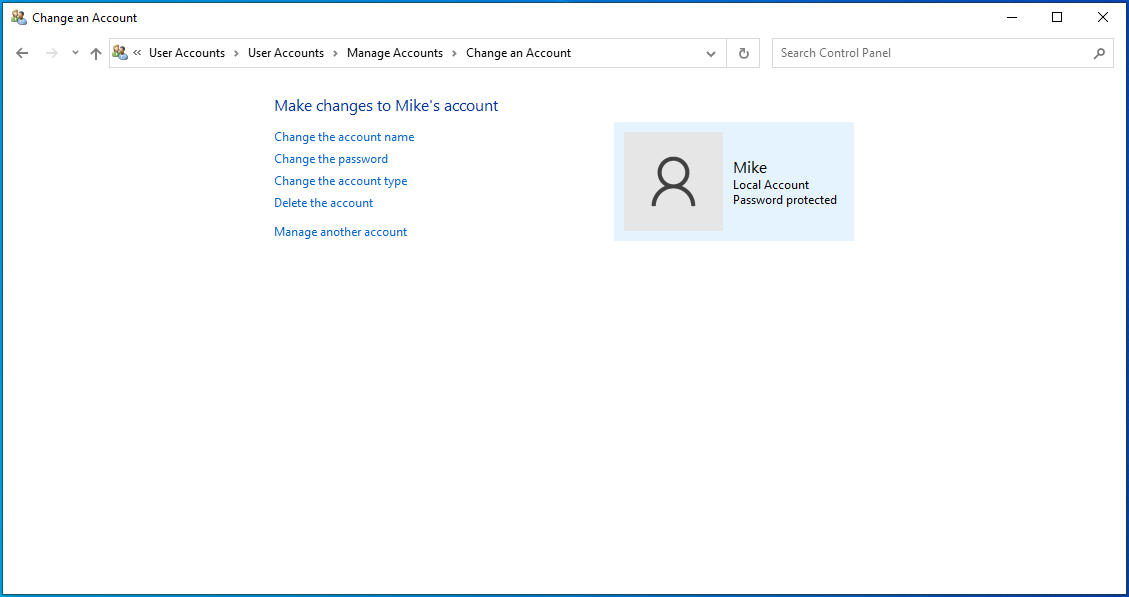Choose Change the account type
Viewport: 1129px width, 597px height.
pos(341,181)
